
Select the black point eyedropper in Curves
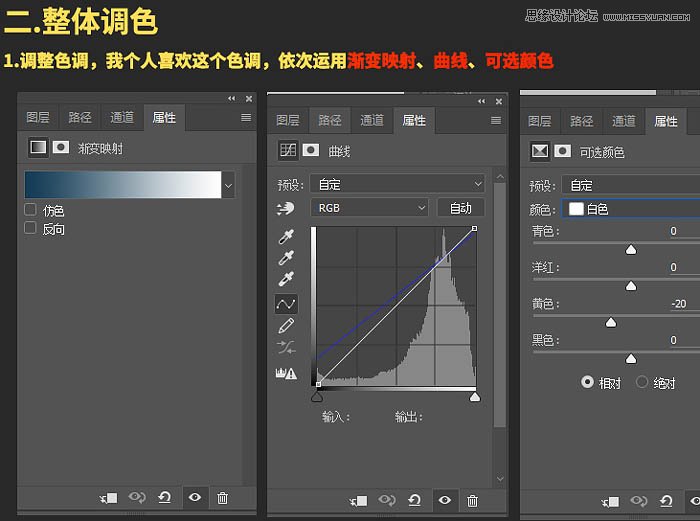pyautogui.click(x=286, y=237)
